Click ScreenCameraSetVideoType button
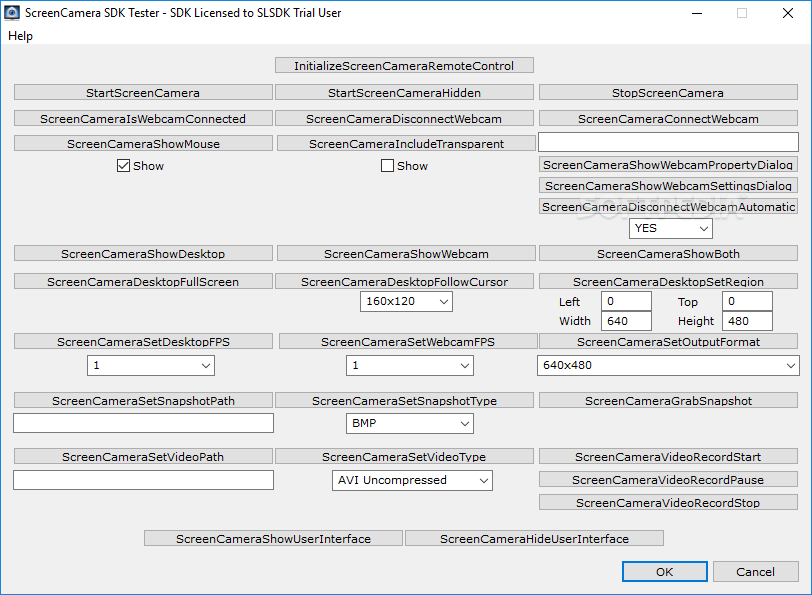This screenshot has width=812, height=595. pos(404,456)
